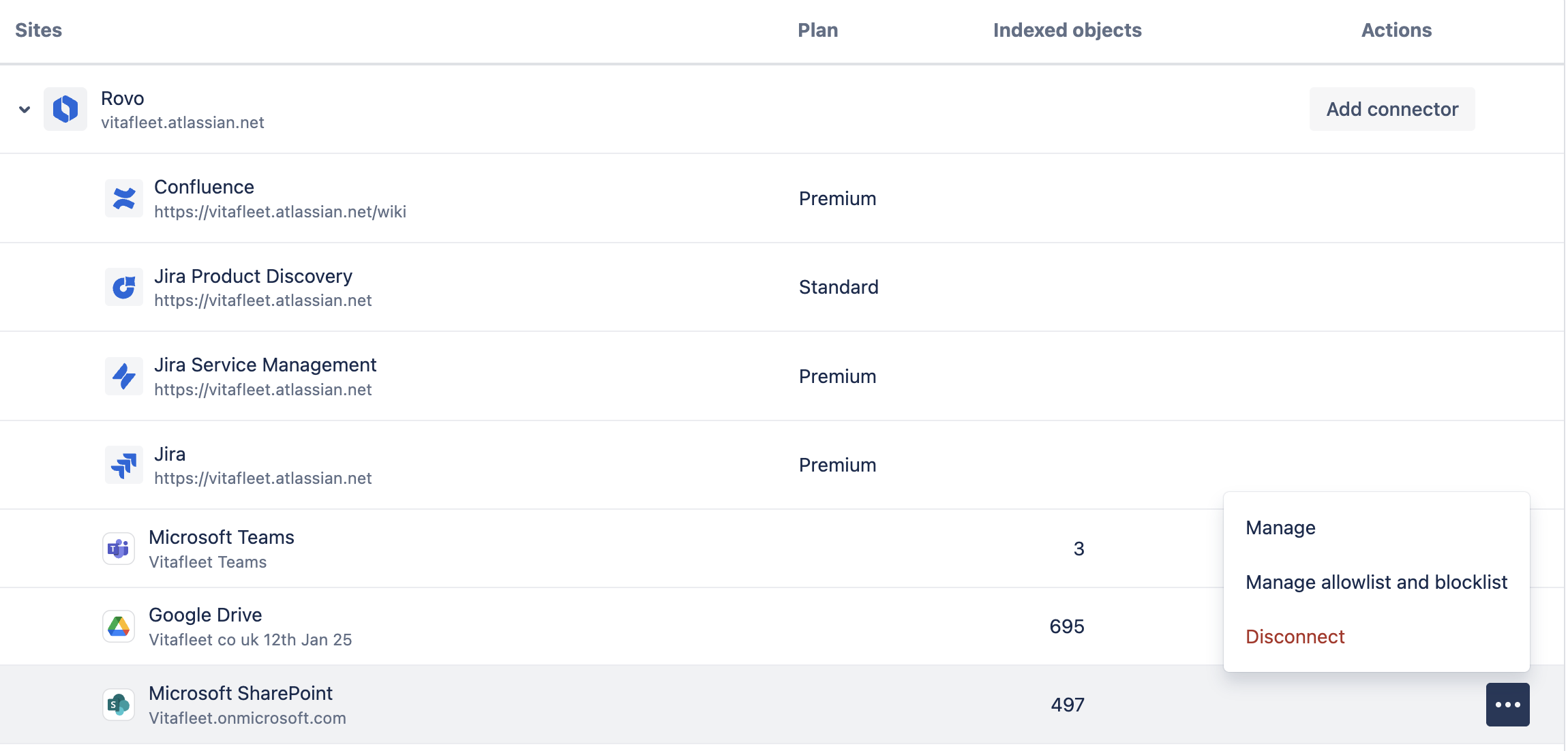Image resolution: width=1568 pixels, height=751 pixels.
Task: Select the Jira Service Management icon
Action: point(124,375)
